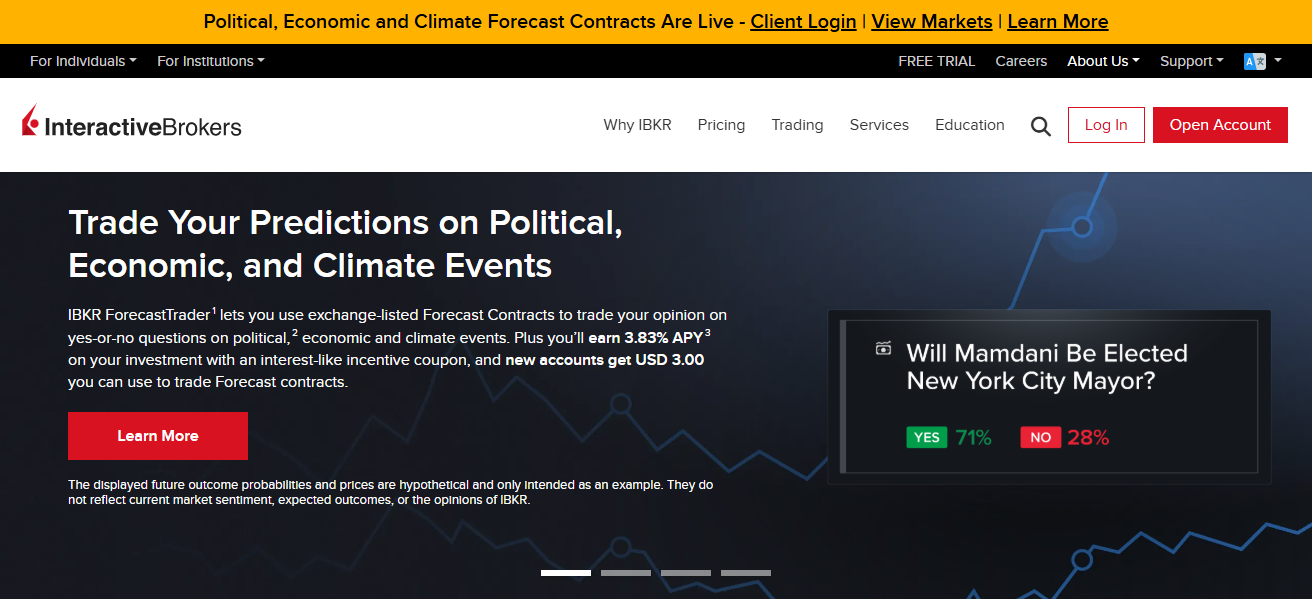Select the third carousel slide indicator

coord(686,573)
